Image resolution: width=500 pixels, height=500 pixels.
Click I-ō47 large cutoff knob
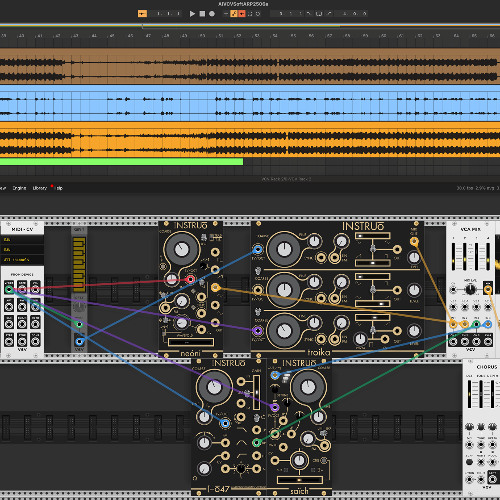pos(214,387)
